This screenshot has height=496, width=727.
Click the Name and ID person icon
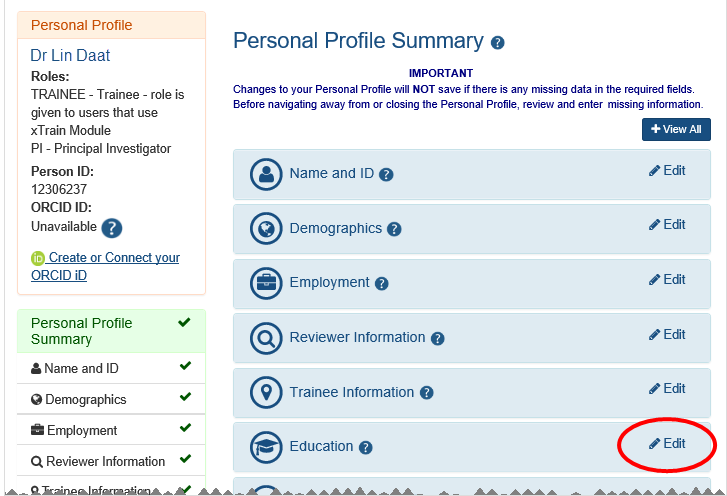[x=266, y=174]
